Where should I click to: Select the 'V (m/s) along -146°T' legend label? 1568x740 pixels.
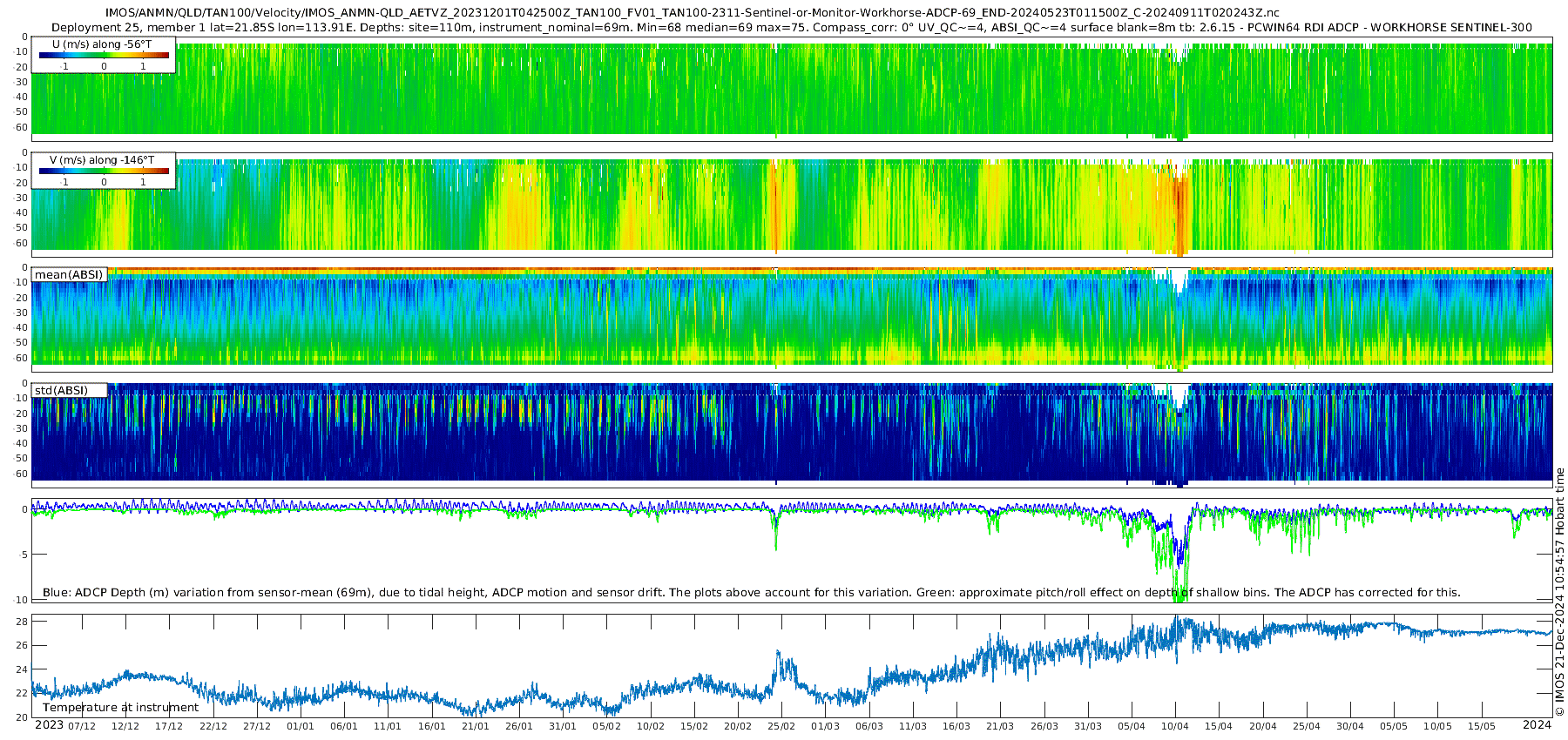pyautogui.click(x=102, y=160)
